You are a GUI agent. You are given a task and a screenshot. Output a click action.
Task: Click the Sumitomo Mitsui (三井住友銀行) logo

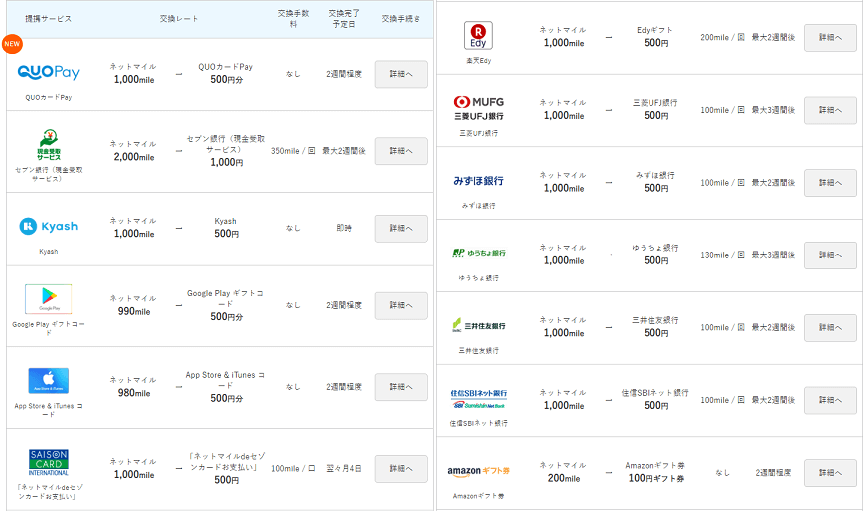coord(478,325)
